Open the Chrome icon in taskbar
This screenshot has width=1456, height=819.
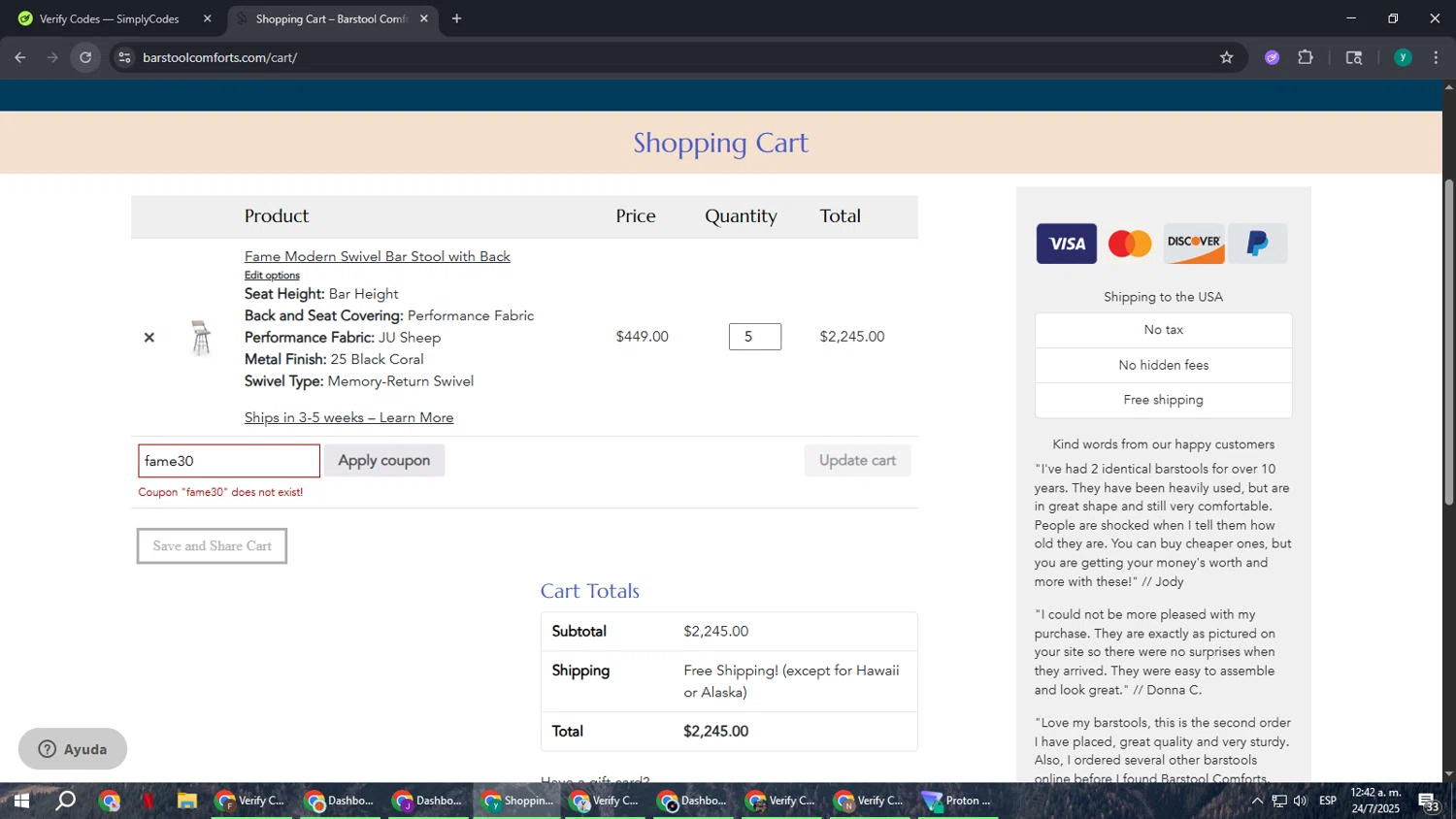[109, 802]
